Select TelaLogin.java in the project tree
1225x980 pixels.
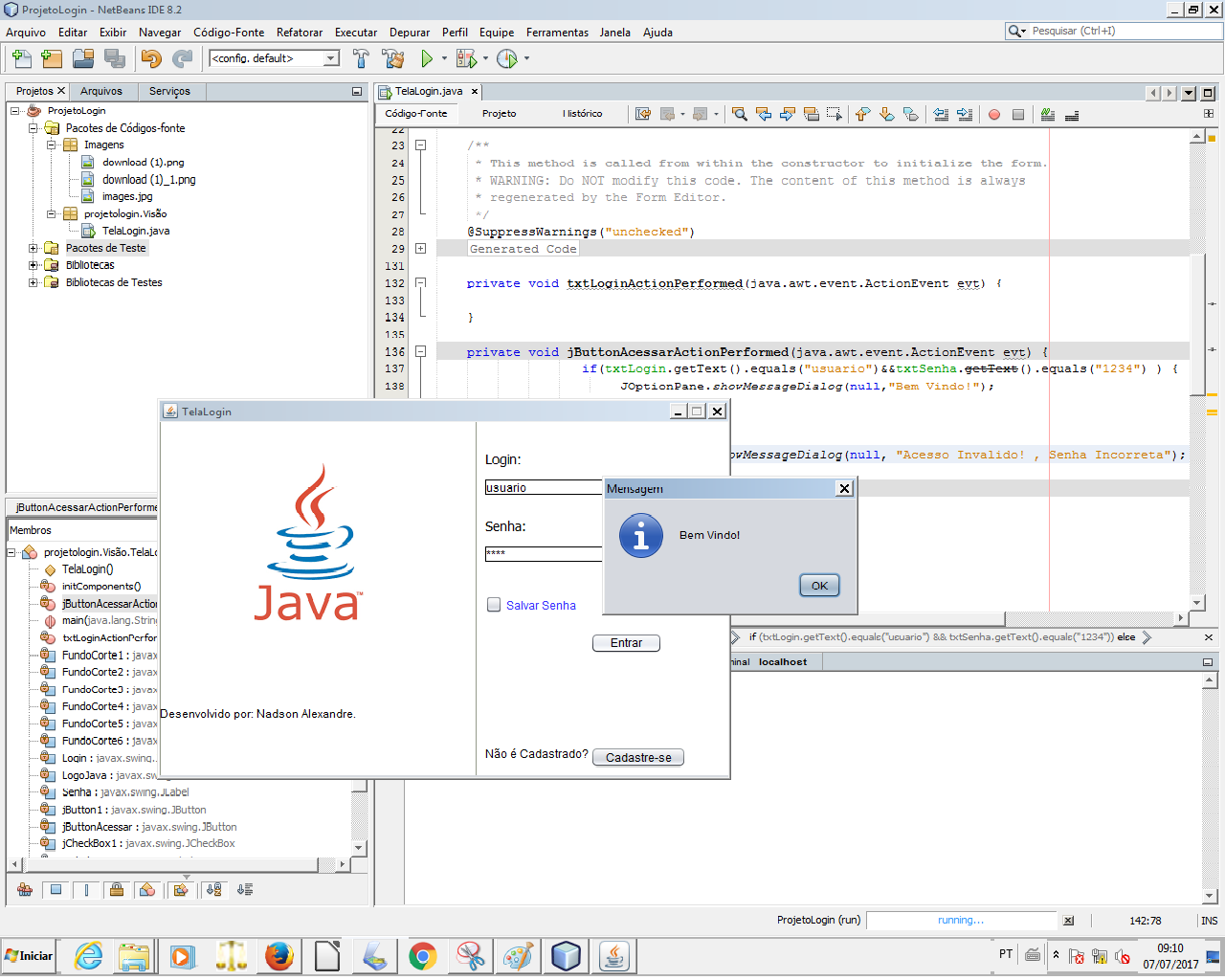pos(136,231)
